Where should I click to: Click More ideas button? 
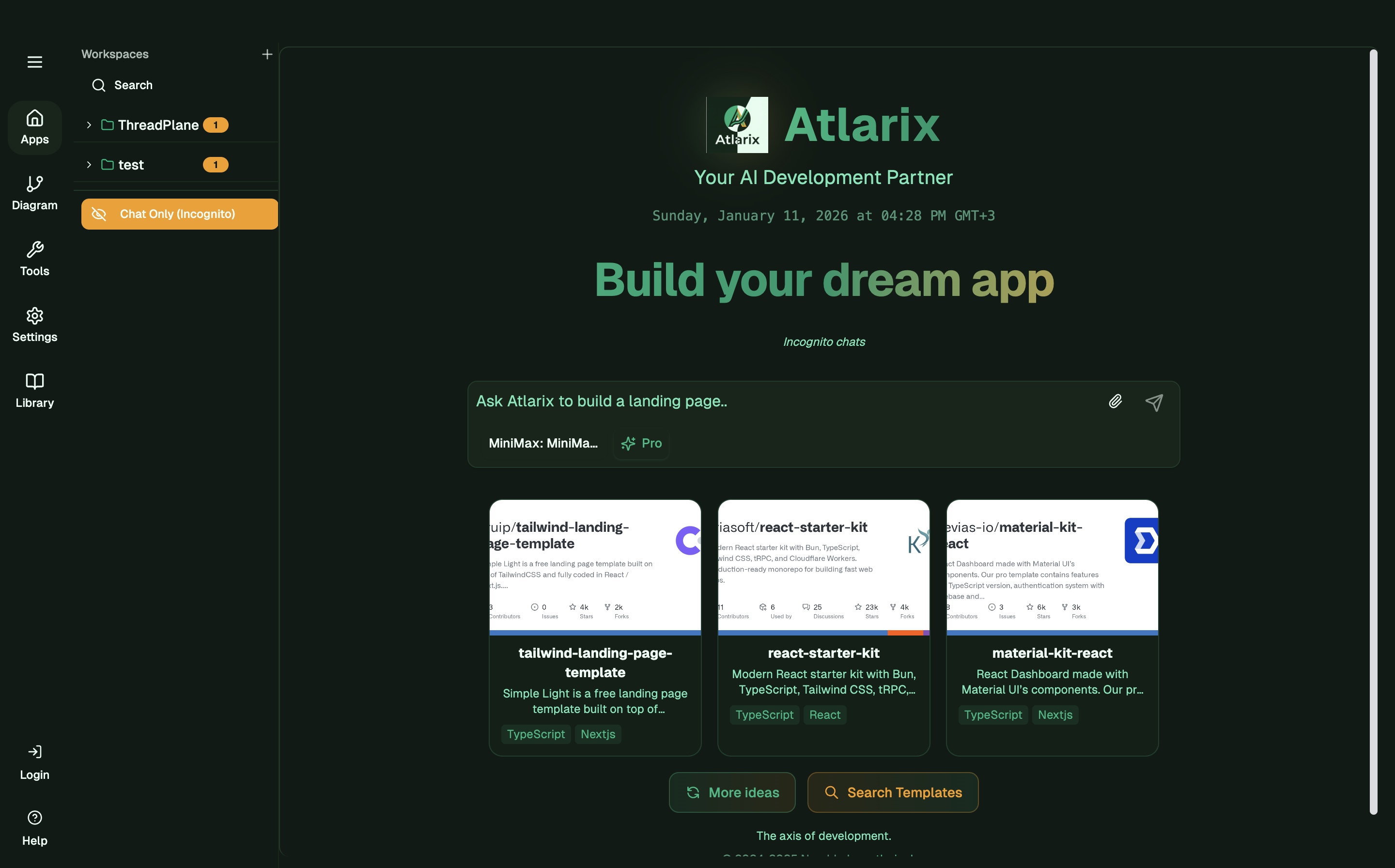click(732, 792)
